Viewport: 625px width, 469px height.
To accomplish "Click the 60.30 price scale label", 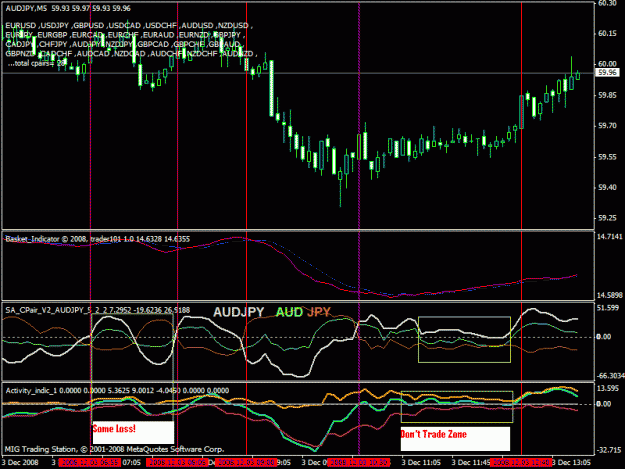I will pos(607,4).
